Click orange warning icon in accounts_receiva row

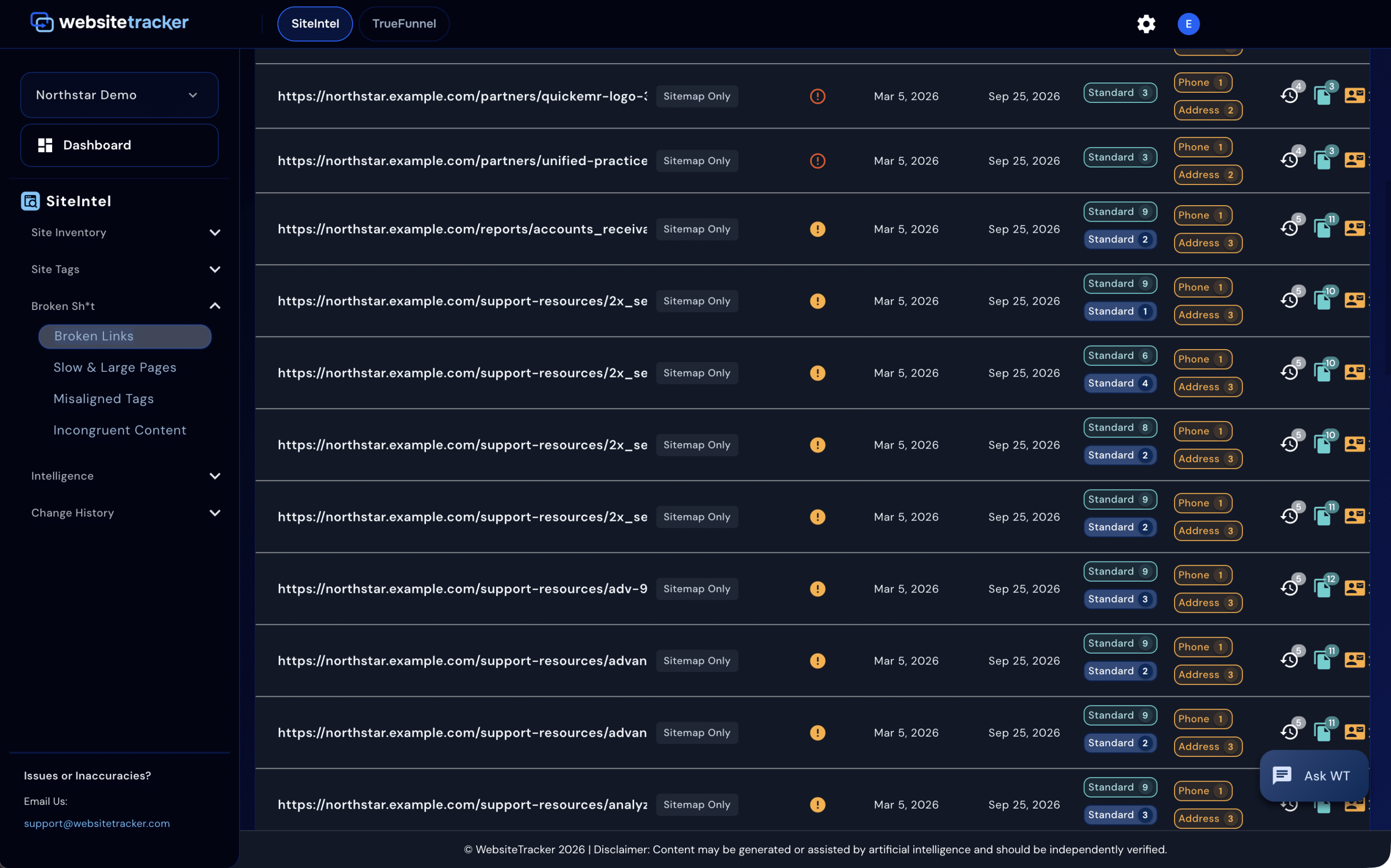pos(817,229)
